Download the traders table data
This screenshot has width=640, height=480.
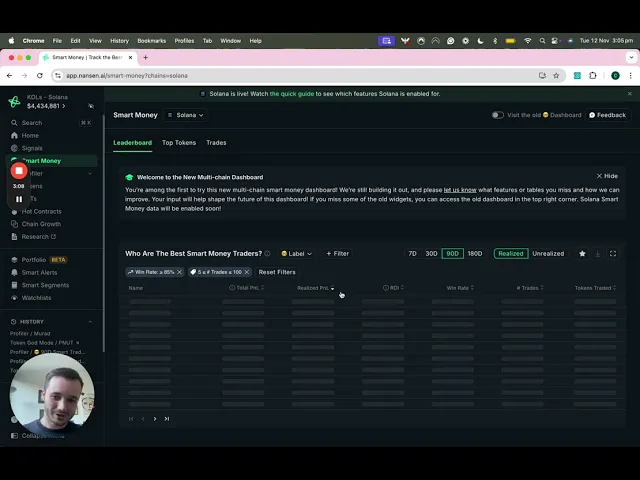[x=598, y=254]
